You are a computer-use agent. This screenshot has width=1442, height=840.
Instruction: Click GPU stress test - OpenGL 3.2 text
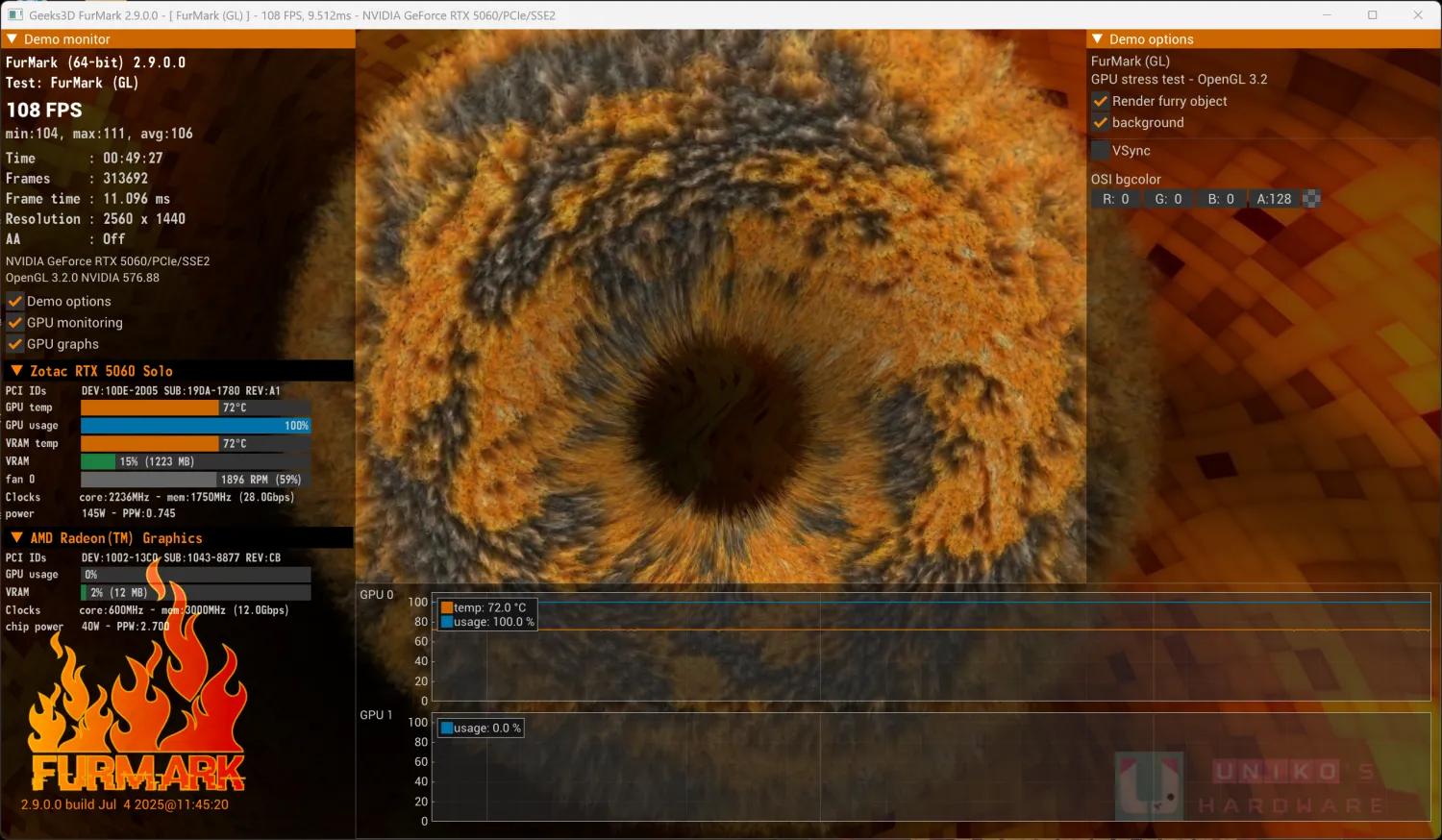[1180, 80]
